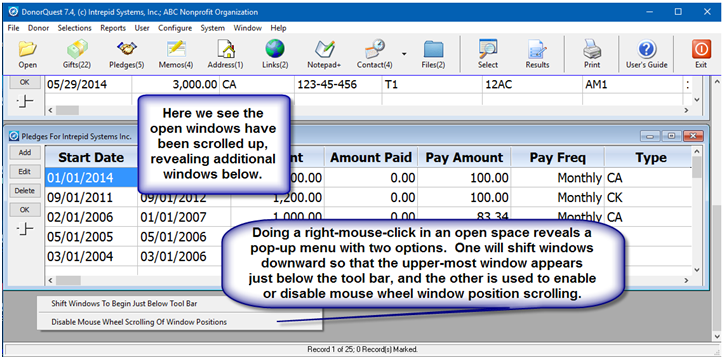
Task: Click the 123-45-456 cell
Action: coord(338,85)
